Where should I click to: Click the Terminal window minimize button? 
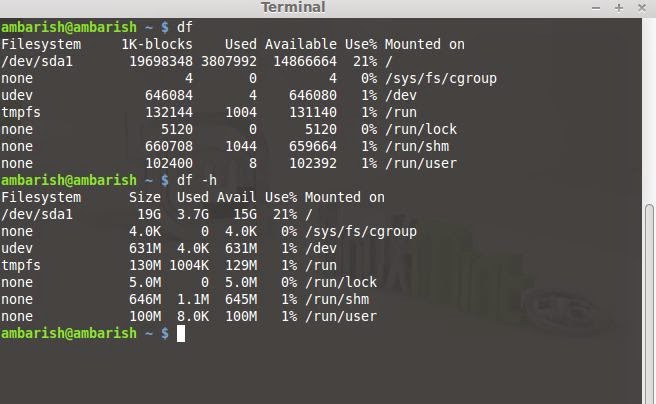pos(596,8)
